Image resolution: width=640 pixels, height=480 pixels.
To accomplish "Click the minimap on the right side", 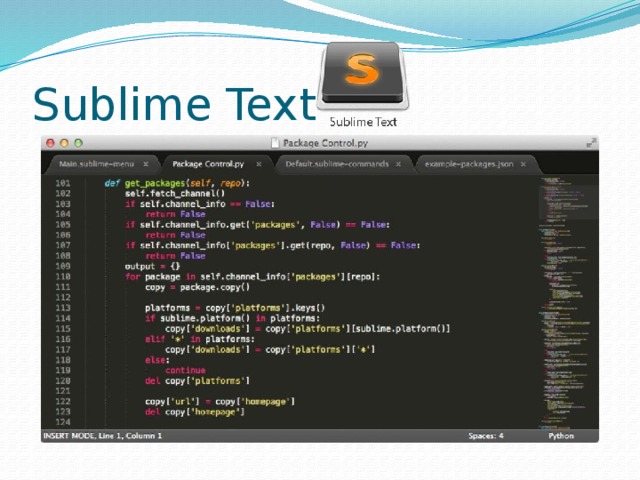I will click(568, 302).
